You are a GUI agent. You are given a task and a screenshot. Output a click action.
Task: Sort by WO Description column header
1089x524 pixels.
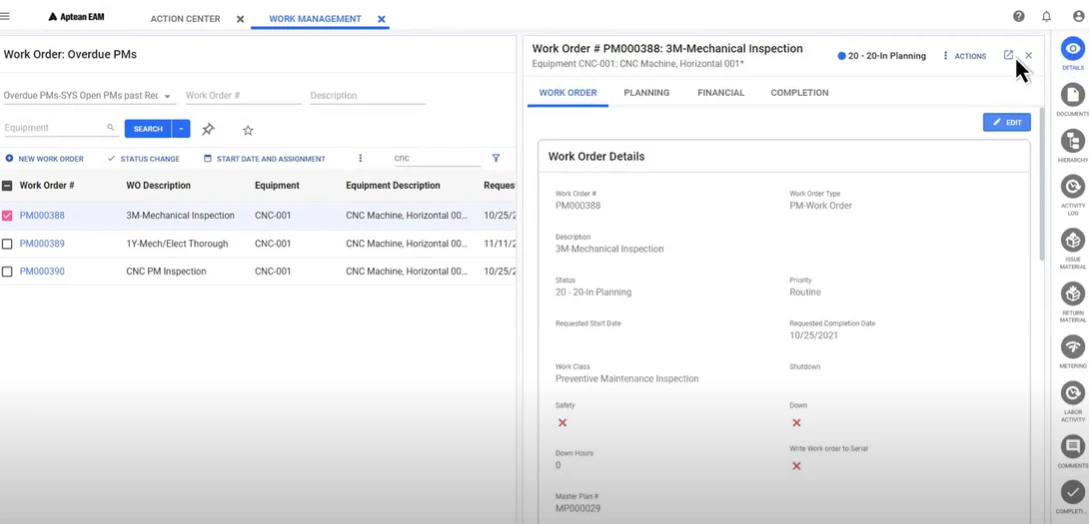[x=158, y=186]
